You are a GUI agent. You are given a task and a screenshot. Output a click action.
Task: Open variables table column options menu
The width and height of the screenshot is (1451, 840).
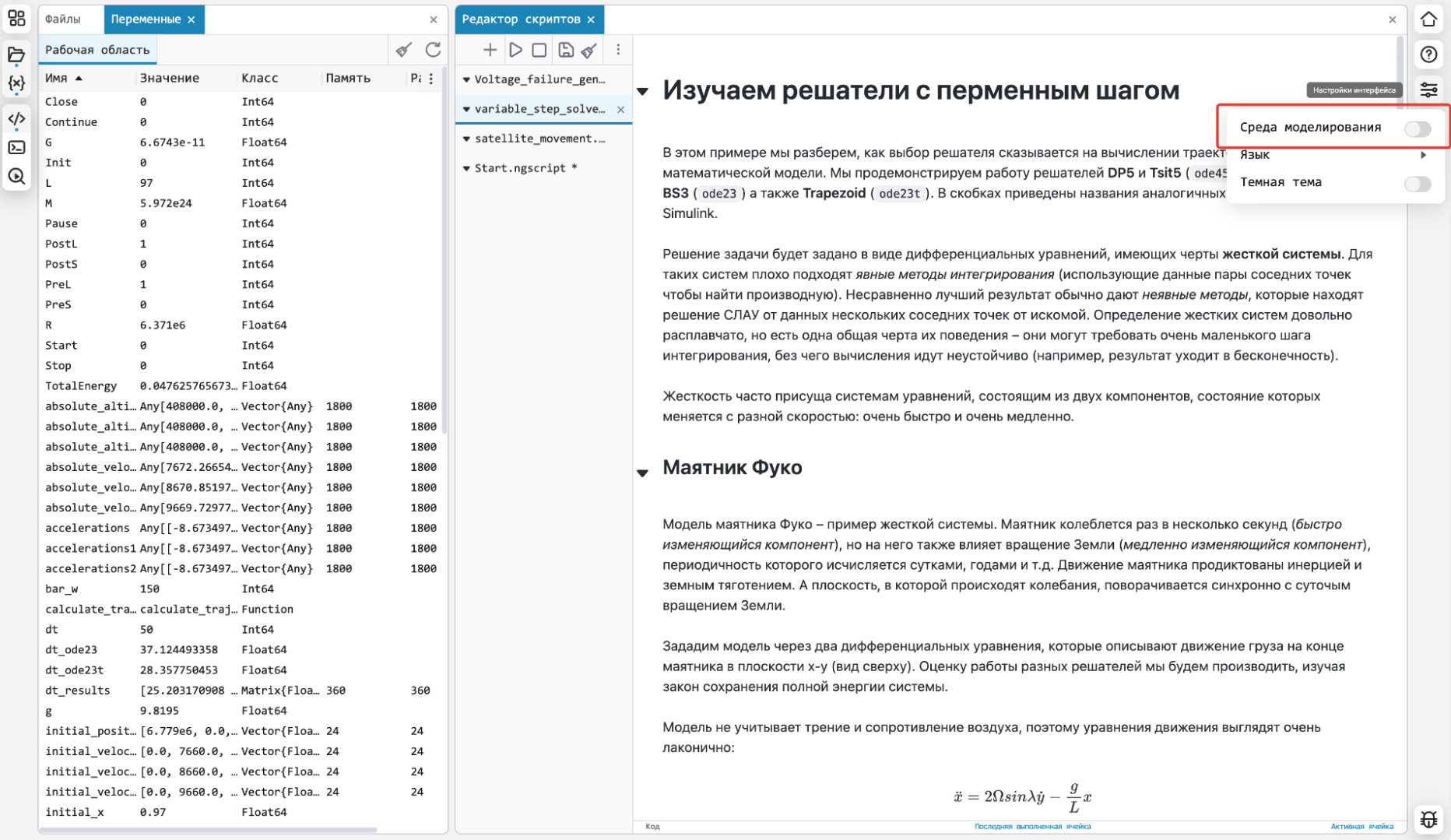pos(431,78)
